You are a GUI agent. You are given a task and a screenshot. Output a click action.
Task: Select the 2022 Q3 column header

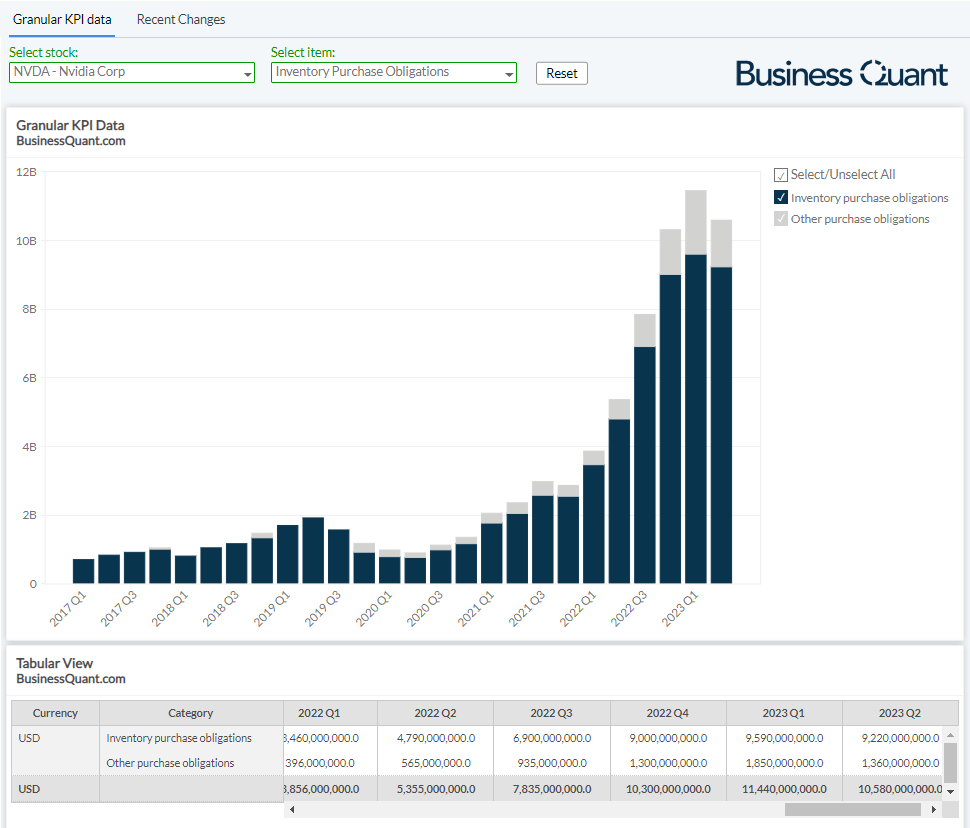pos(552,713)
